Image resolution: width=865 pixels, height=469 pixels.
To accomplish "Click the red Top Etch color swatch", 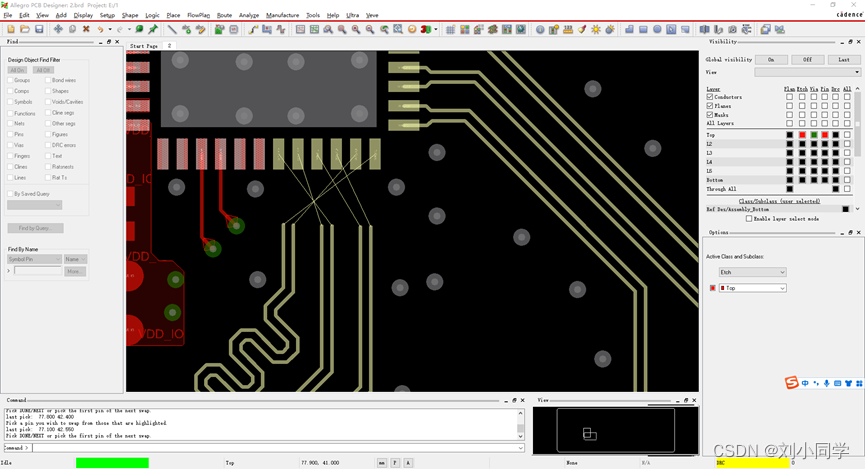I will (802, 135).
